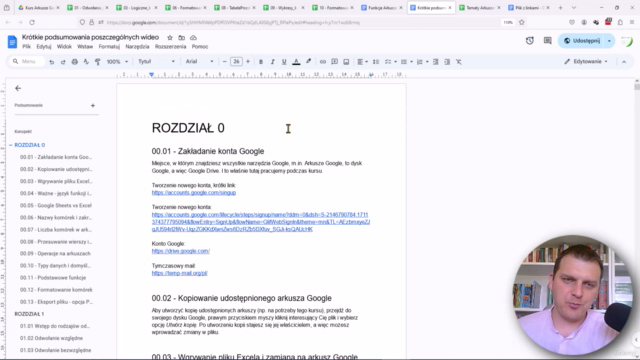Insert a link with chain icon
Screen dimensions: 640x360
pyautogui.click(x=323, y=62)
